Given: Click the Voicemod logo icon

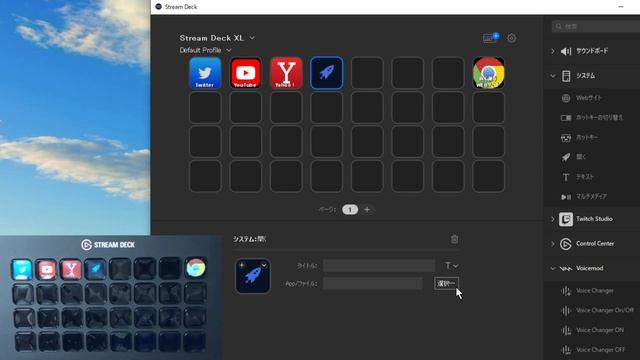Looking at the screenshot, I should point(566,269).
